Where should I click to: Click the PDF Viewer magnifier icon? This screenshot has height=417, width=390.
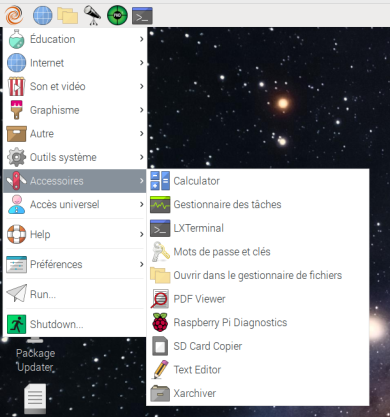pos(160,299)
